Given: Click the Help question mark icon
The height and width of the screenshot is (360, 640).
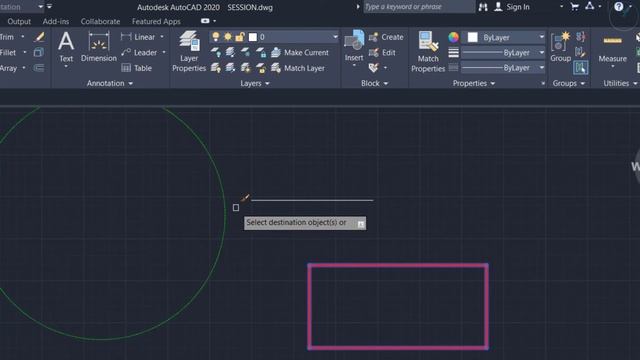Looking at the screenshot, I should (618, 7).
